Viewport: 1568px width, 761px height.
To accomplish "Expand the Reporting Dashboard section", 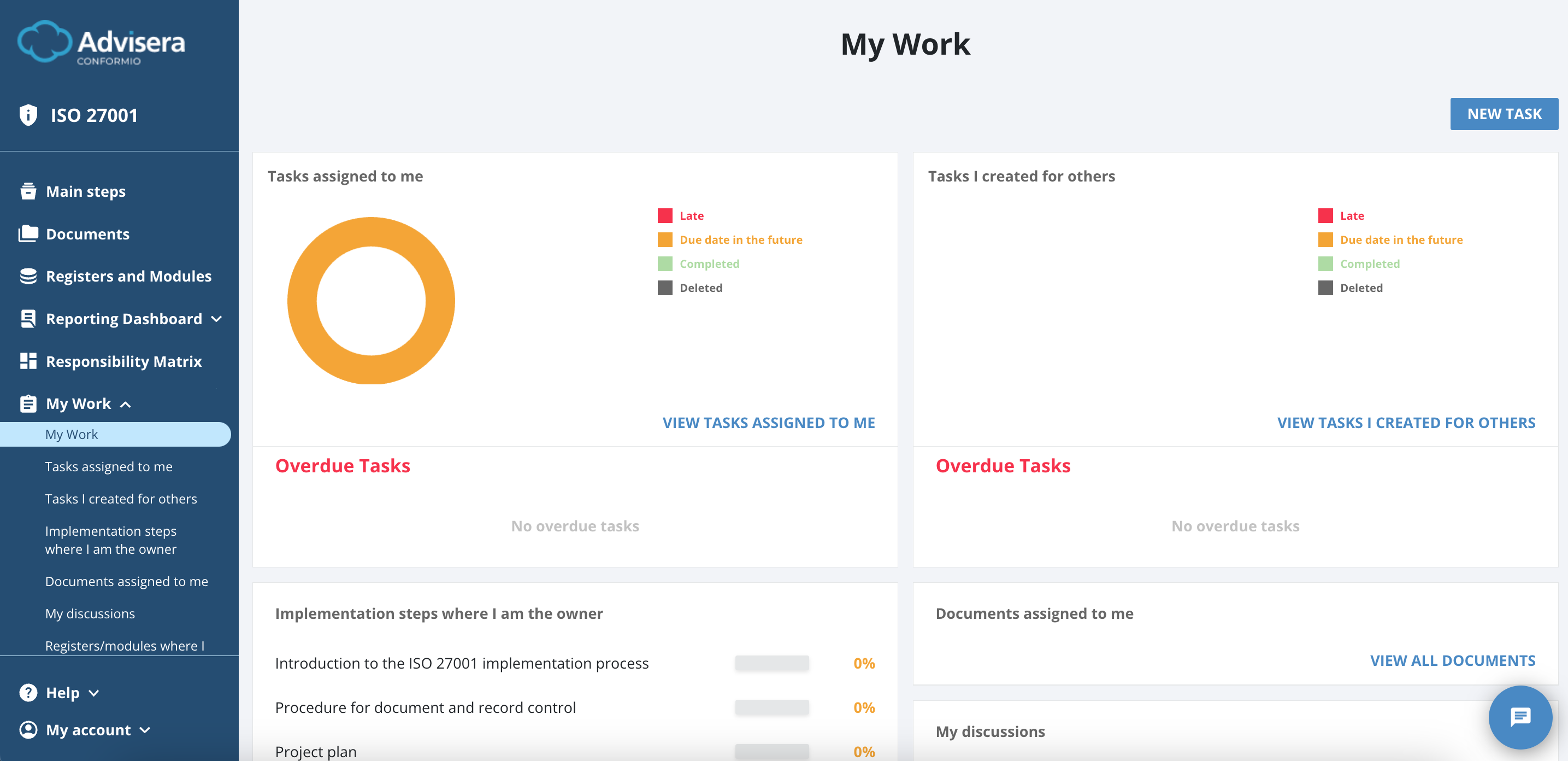I will 217,319.
